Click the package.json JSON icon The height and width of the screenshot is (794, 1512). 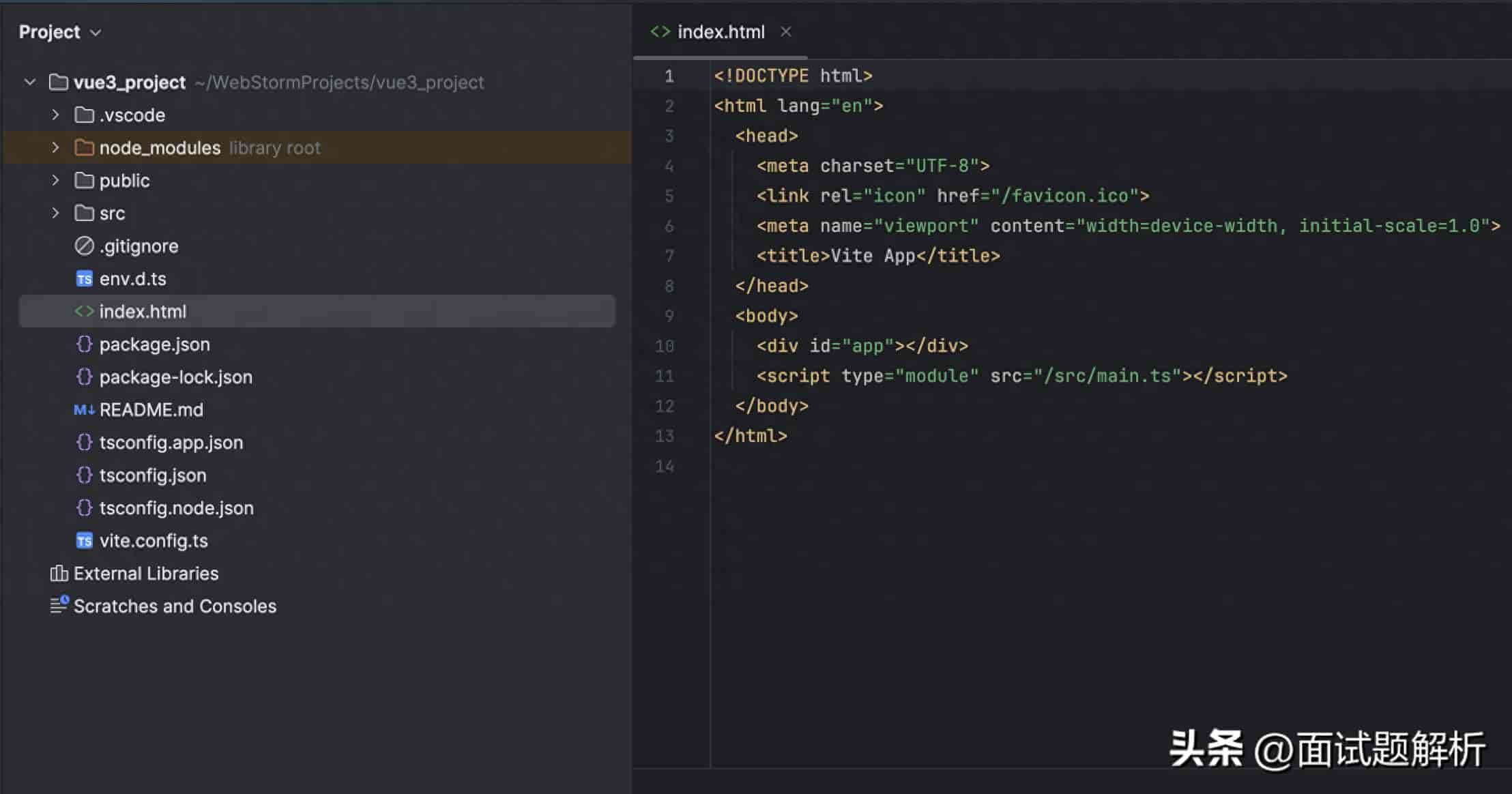(x=85, y=344)
